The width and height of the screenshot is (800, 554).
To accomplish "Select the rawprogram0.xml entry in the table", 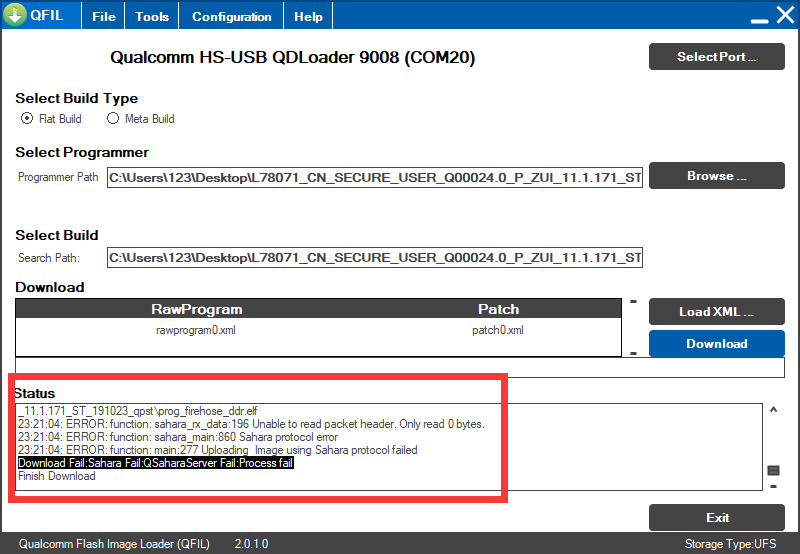I will click(196, 330).
